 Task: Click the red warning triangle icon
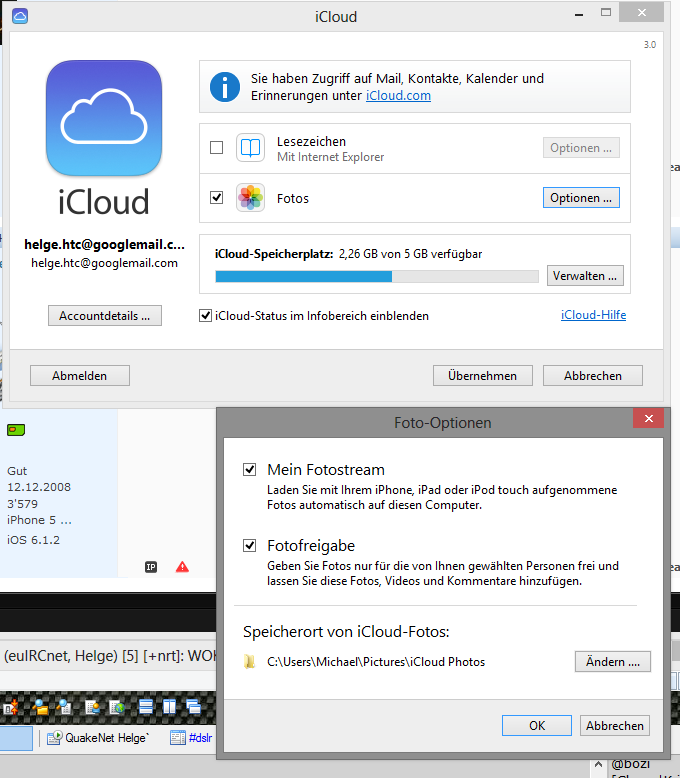[x=182, y=567]
